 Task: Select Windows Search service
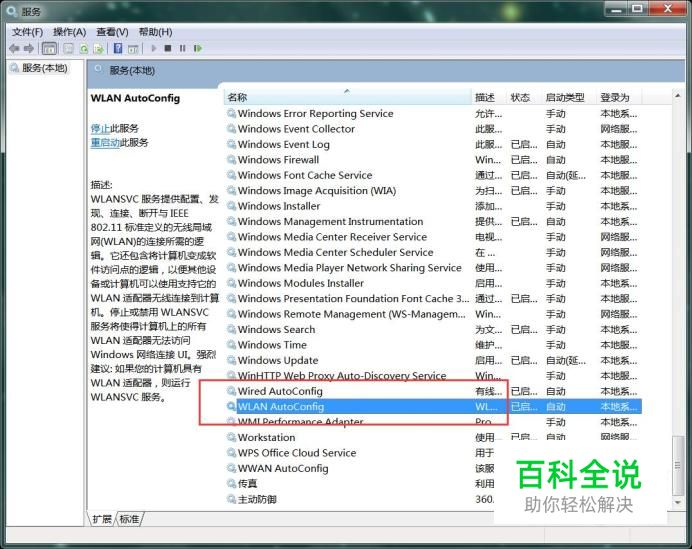433,330
